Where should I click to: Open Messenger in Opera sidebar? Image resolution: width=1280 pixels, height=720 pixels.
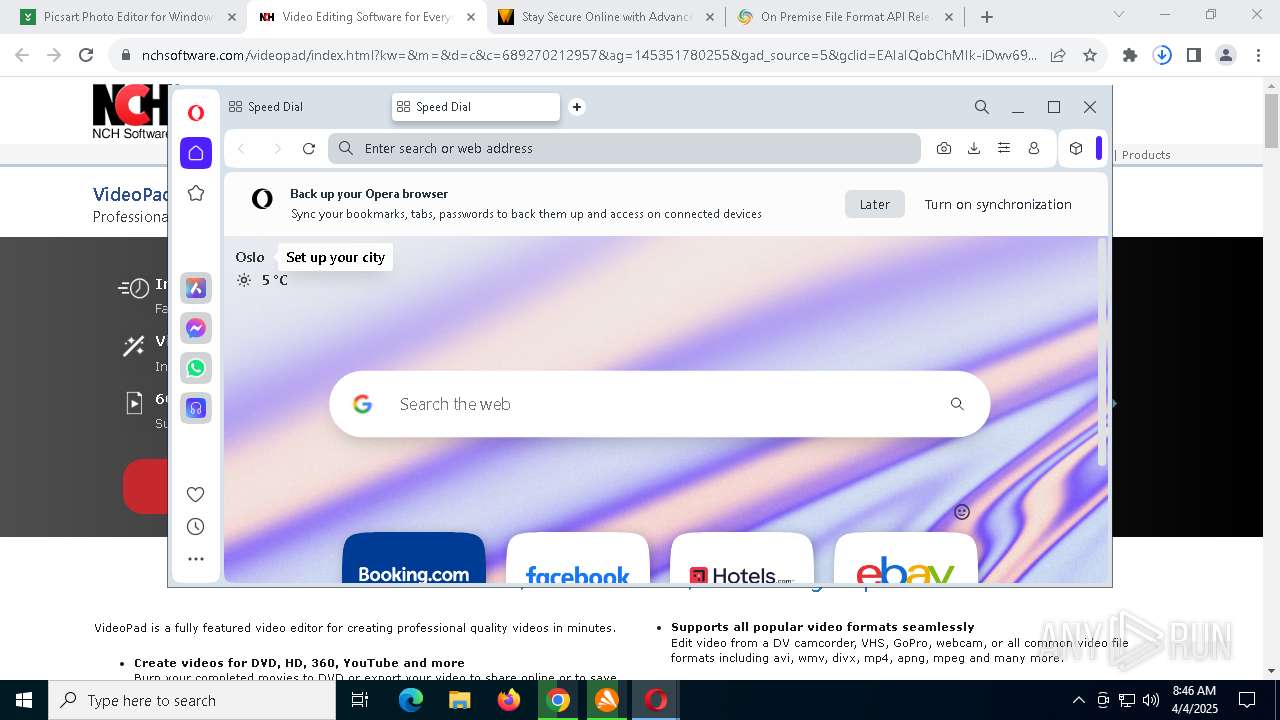[196, 328]
